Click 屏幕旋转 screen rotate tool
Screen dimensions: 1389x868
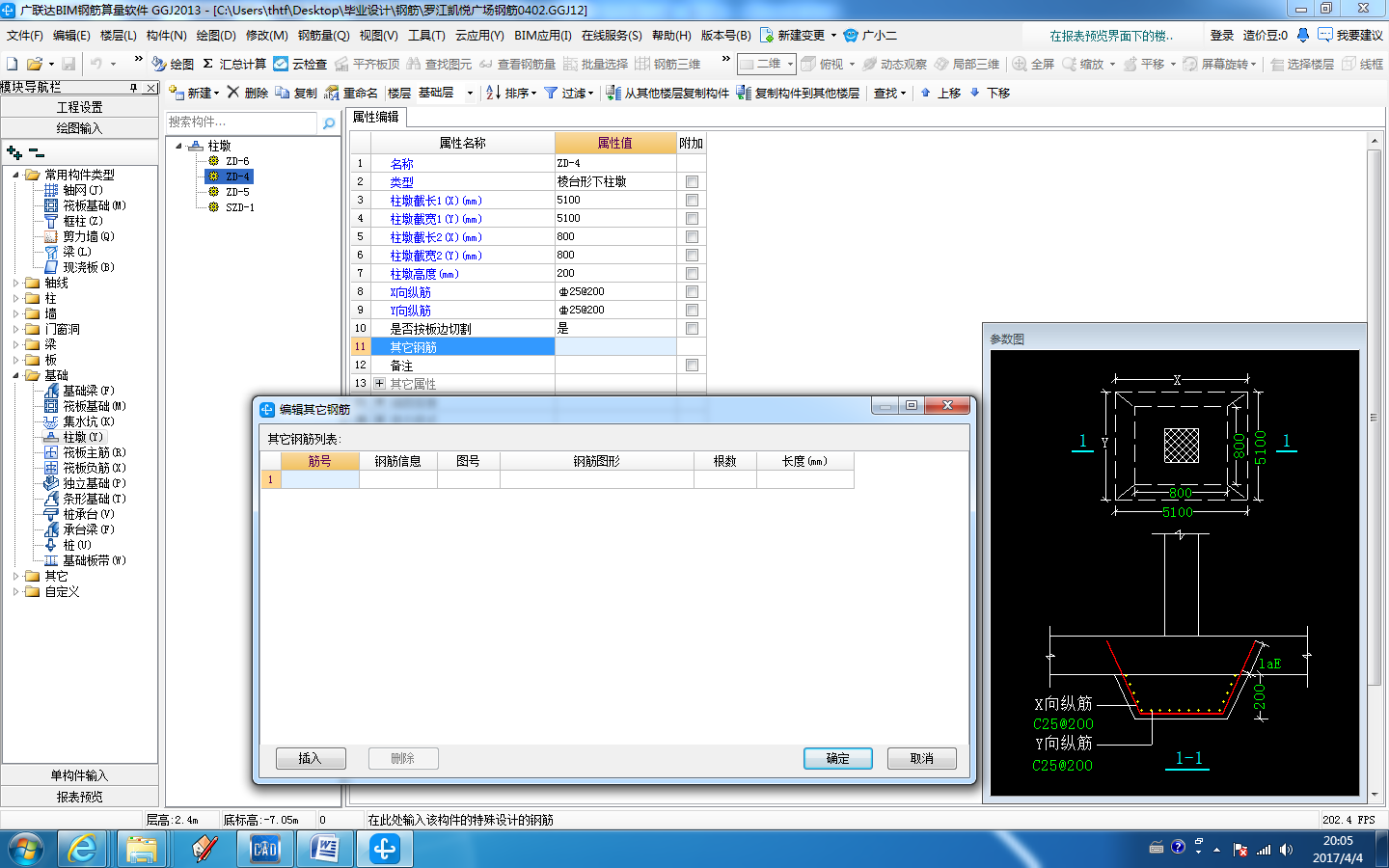click(1219, 64)
